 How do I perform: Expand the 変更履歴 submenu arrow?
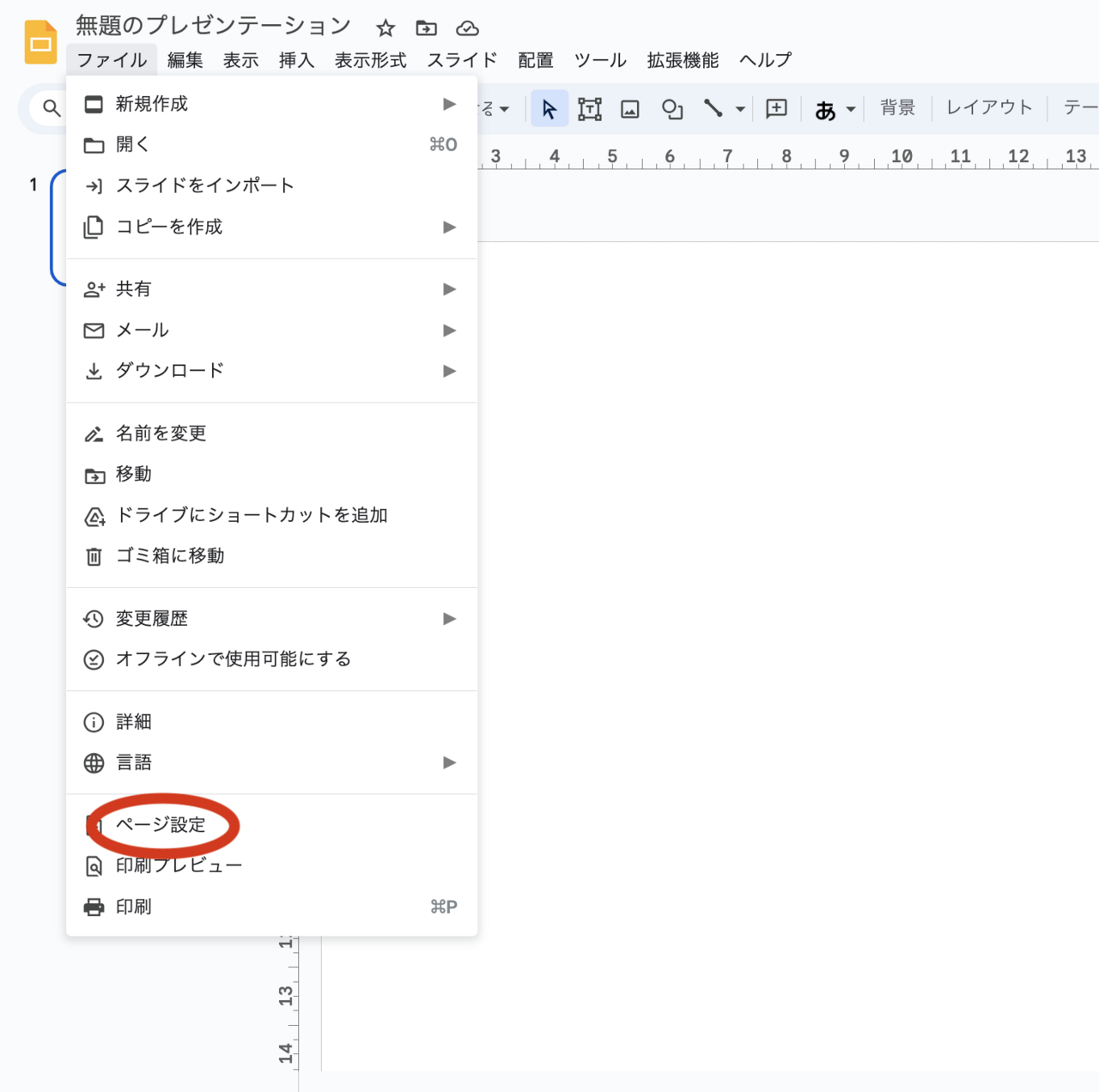[449, 618]
